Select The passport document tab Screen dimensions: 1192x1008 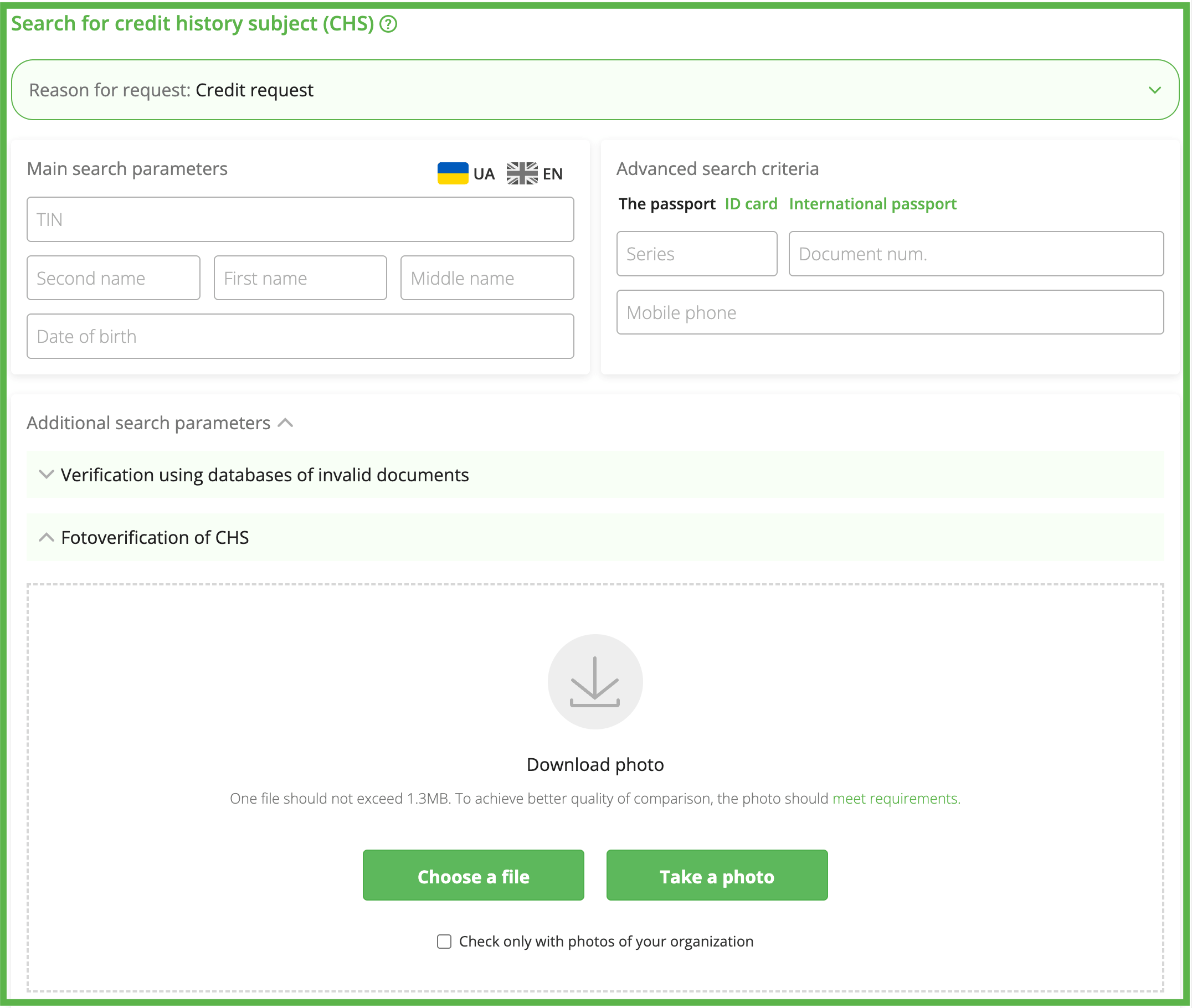coord(666,204)
